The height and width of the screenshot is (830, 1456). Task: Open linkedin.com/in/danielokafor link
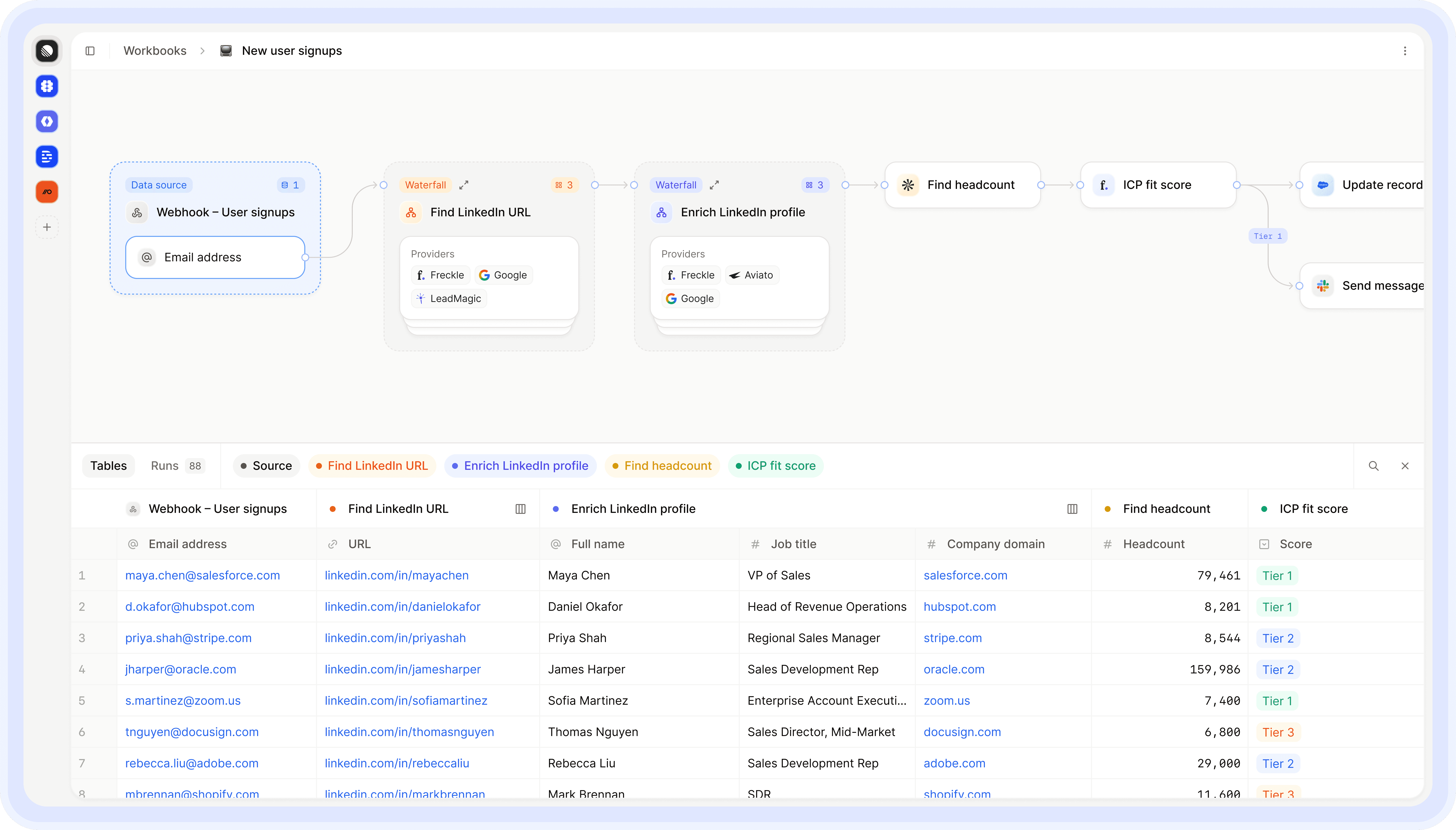[x=402, y=607]
